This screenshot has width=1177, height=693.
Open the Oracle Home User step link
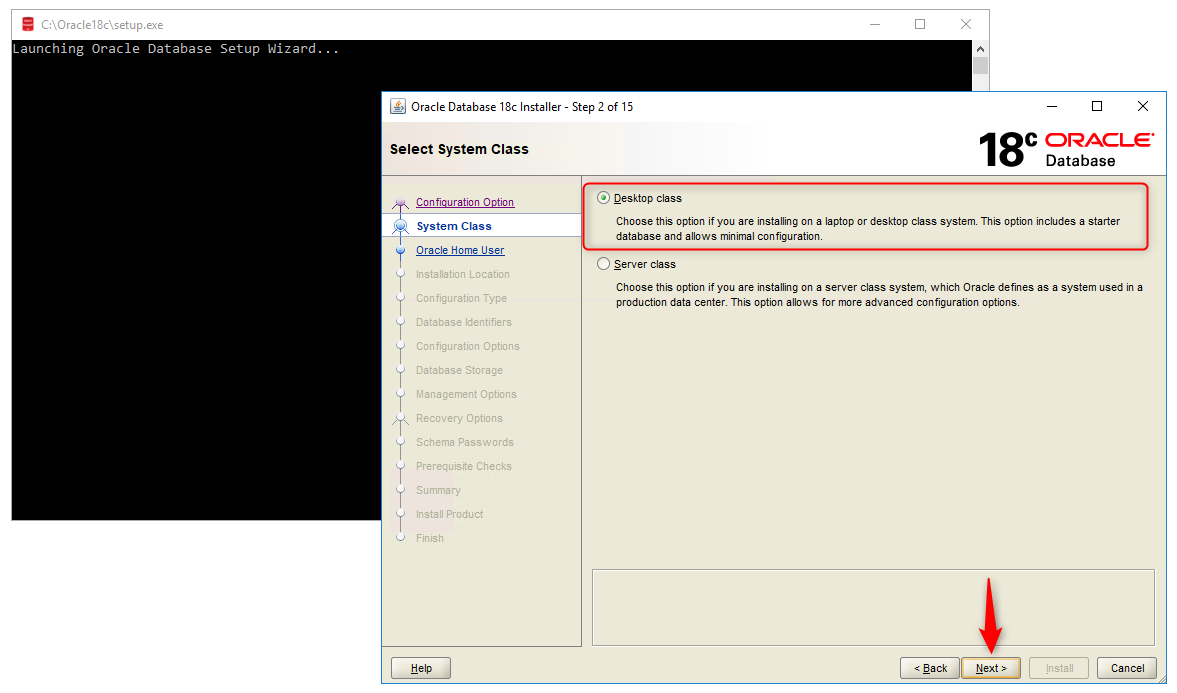pos(460,250)
